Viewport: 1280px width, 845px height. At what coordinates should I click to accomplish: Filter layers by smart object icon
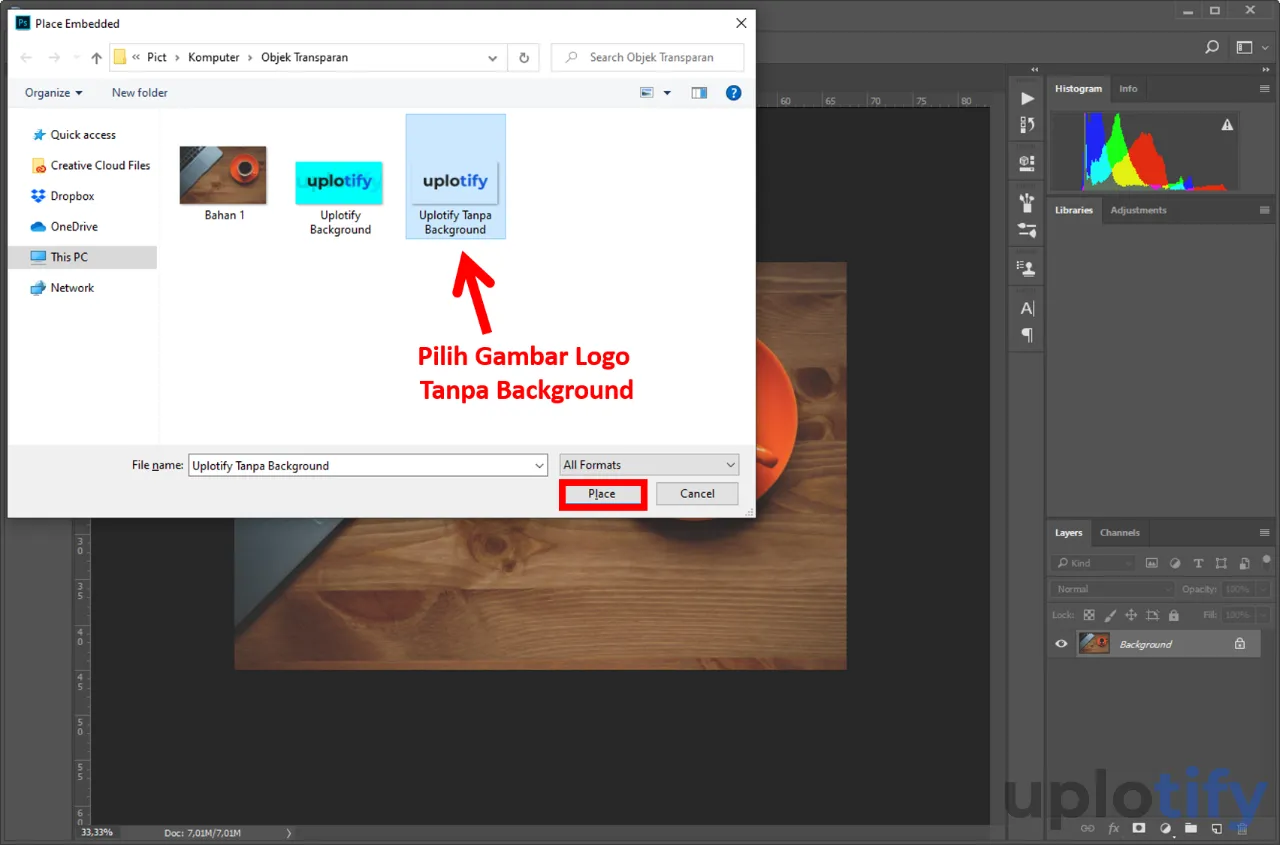[1244, 563]
